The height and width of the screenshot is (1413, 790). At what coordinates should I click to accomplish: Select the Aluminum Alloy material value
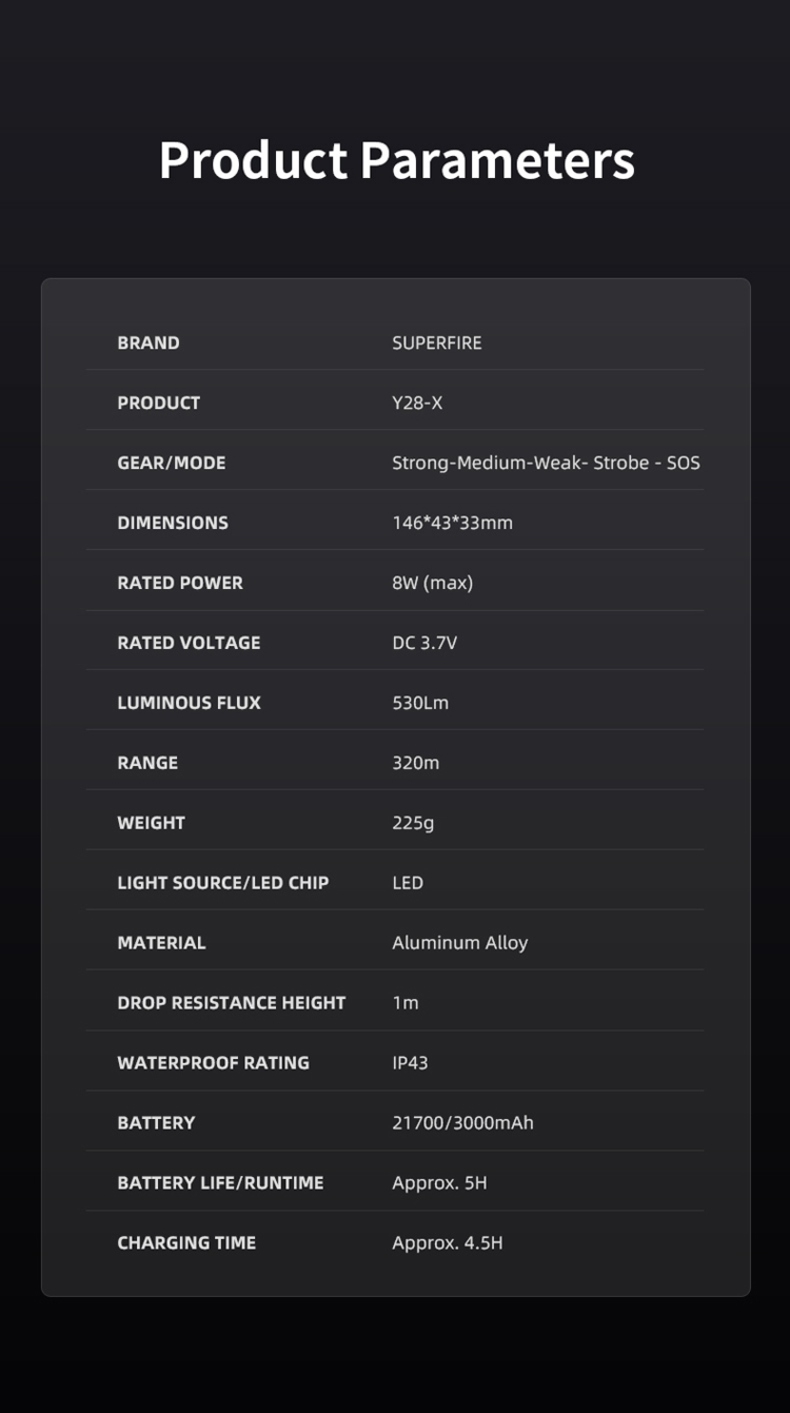[459, 943]
